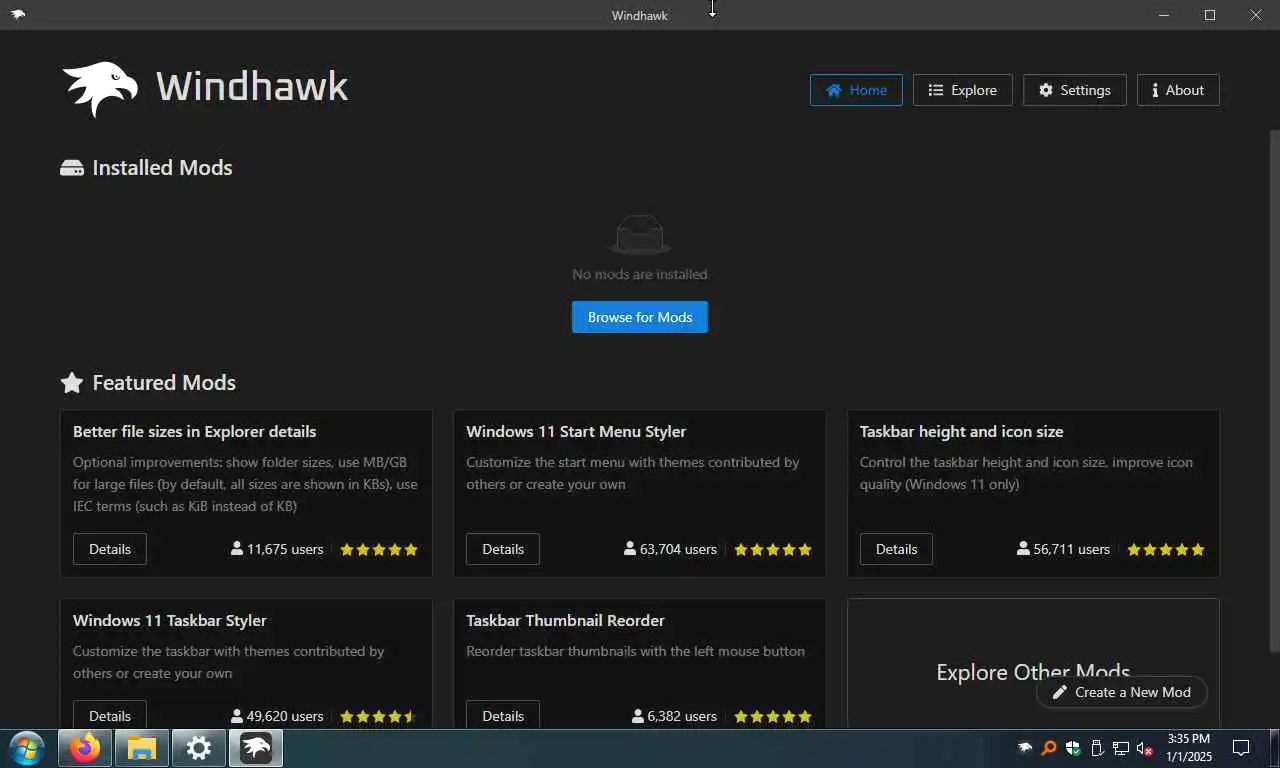Click the Browse for Mods button
This screenshot has width=1280, height=768.
(x=640, y=317)
